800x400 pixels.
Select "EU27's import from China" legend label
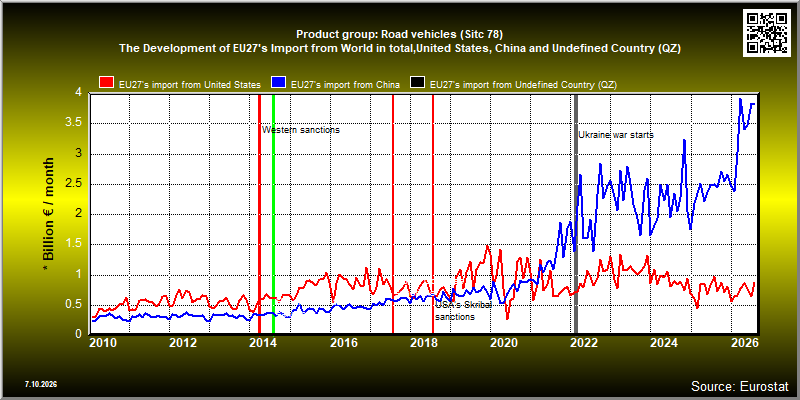345,85
